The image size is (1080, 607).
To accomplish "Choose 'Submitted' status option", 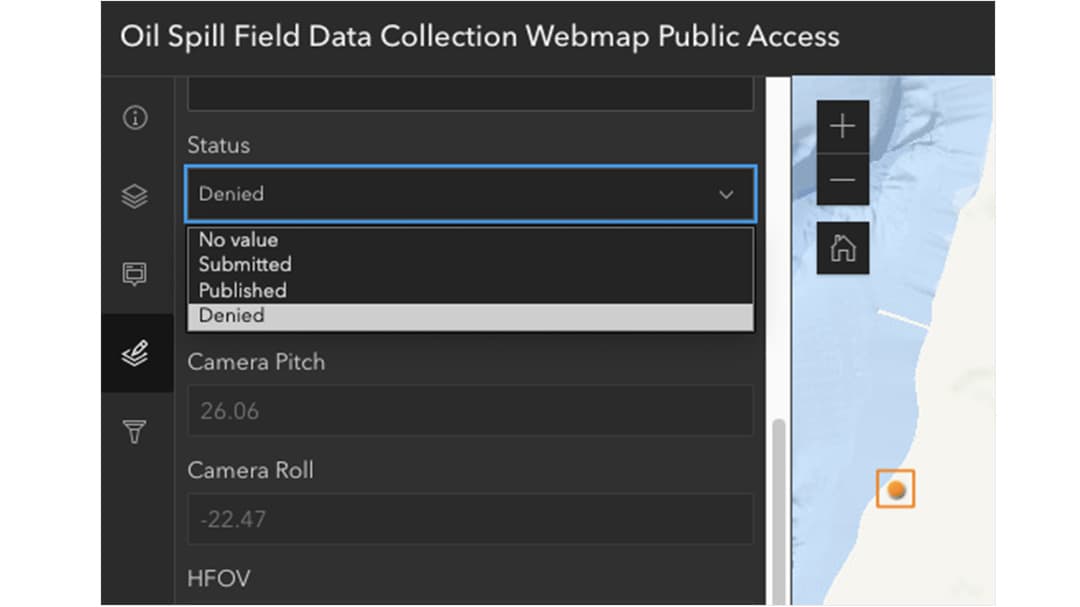I will click(245, 265).
